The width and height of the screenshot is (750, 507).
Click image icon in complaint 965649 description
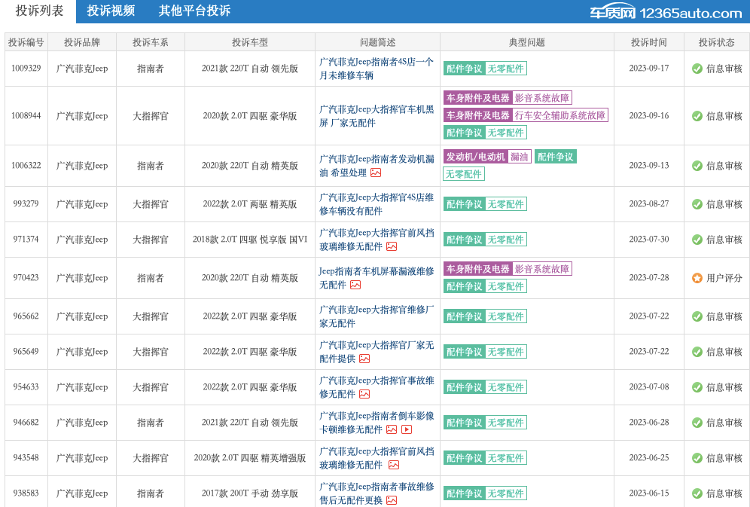(364, 358)
